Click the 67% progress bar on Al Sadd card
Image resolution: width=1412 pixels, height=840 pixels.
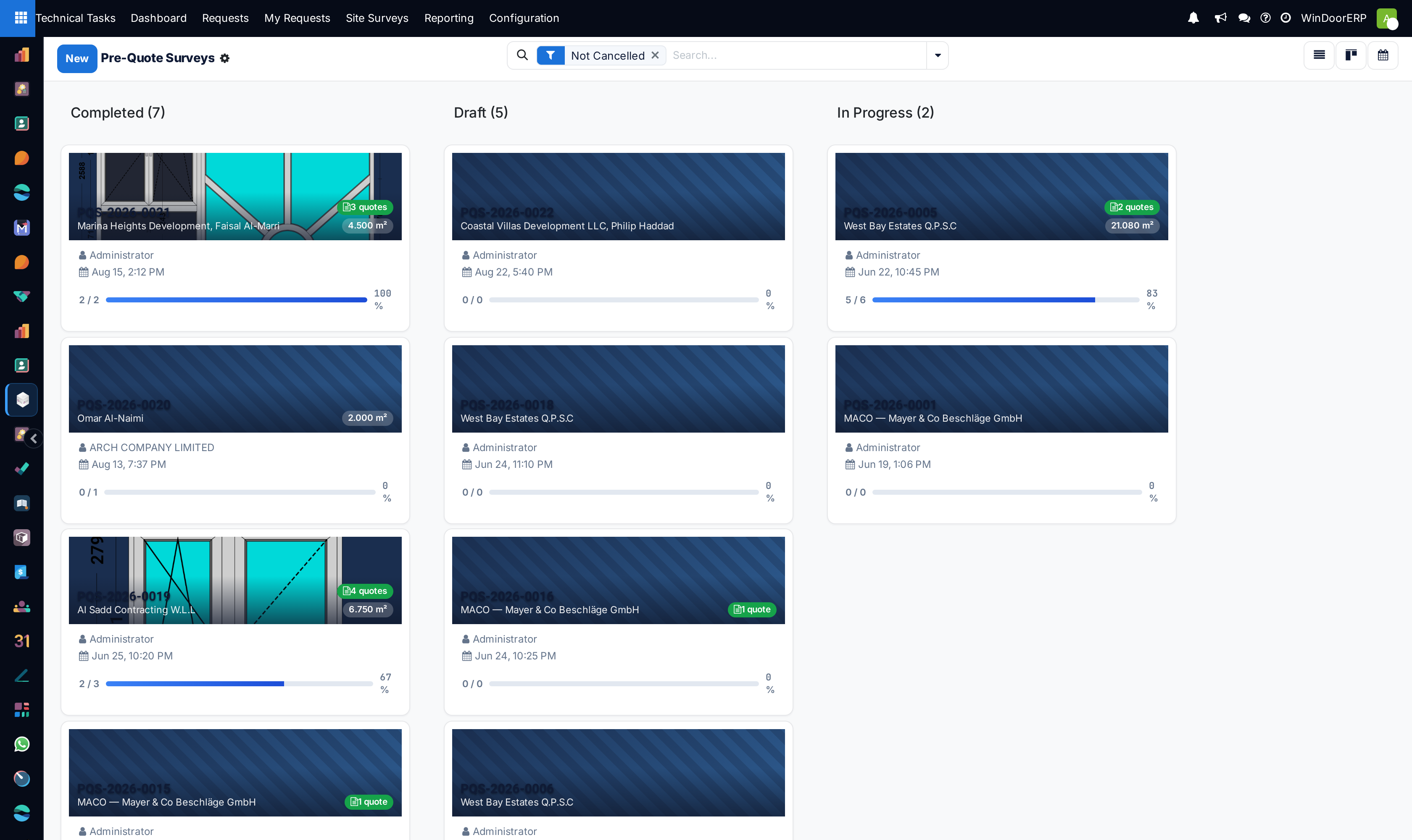coord(239,684)
